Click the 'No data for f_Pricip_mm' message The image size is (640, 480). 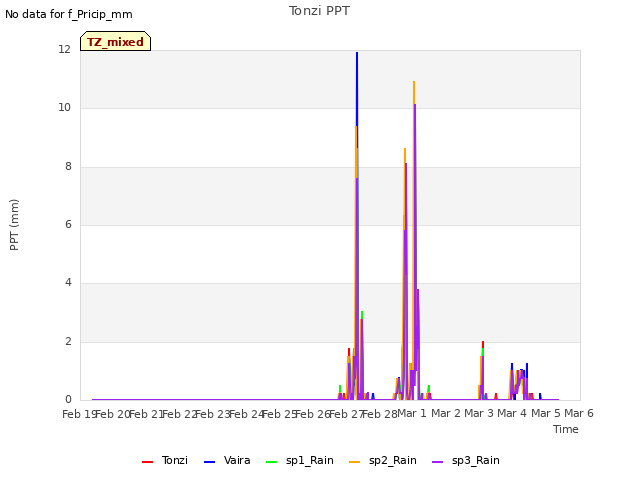pyautogui.click(x=69, y=14)
